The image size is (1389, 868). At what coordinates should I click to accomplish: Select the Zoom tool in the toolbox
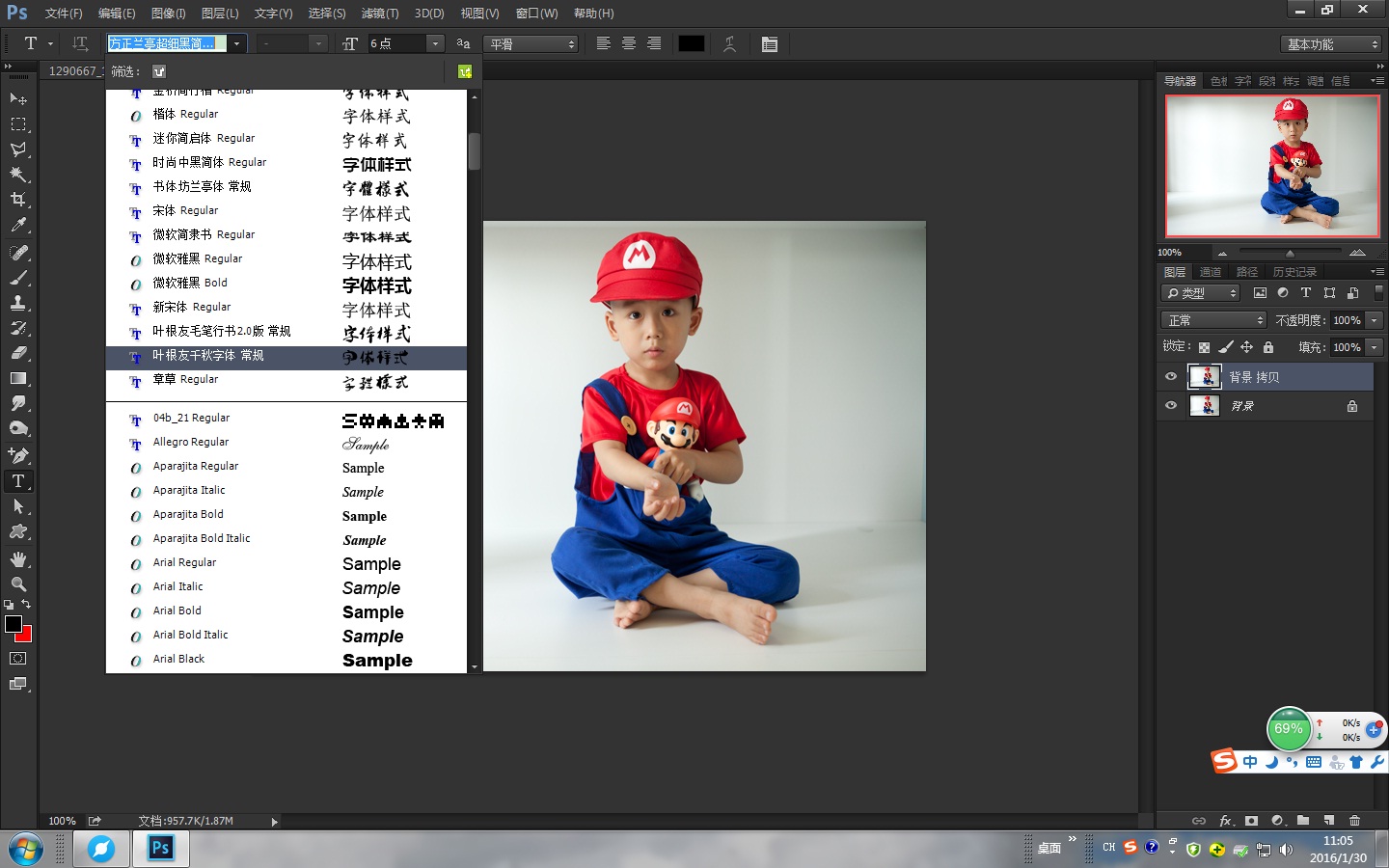(18, 584)
